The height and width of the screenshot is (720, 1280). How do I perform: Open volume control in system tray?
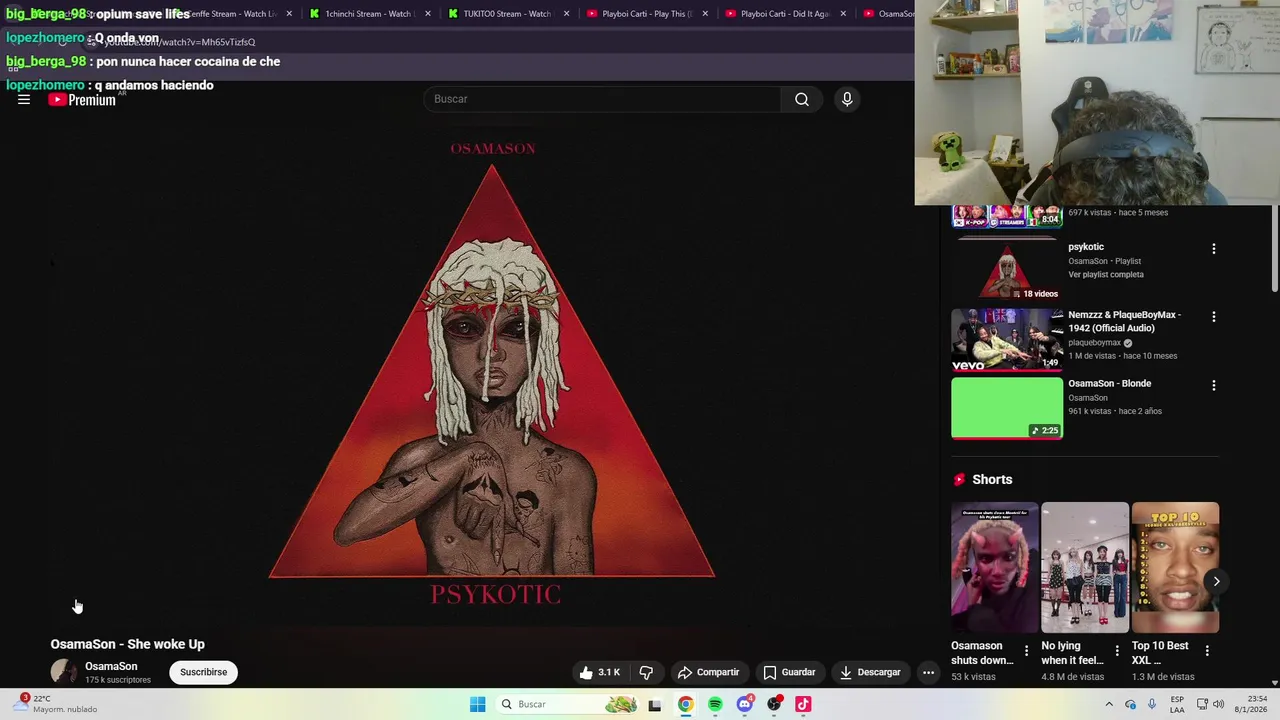click(x=1218, y=704)
